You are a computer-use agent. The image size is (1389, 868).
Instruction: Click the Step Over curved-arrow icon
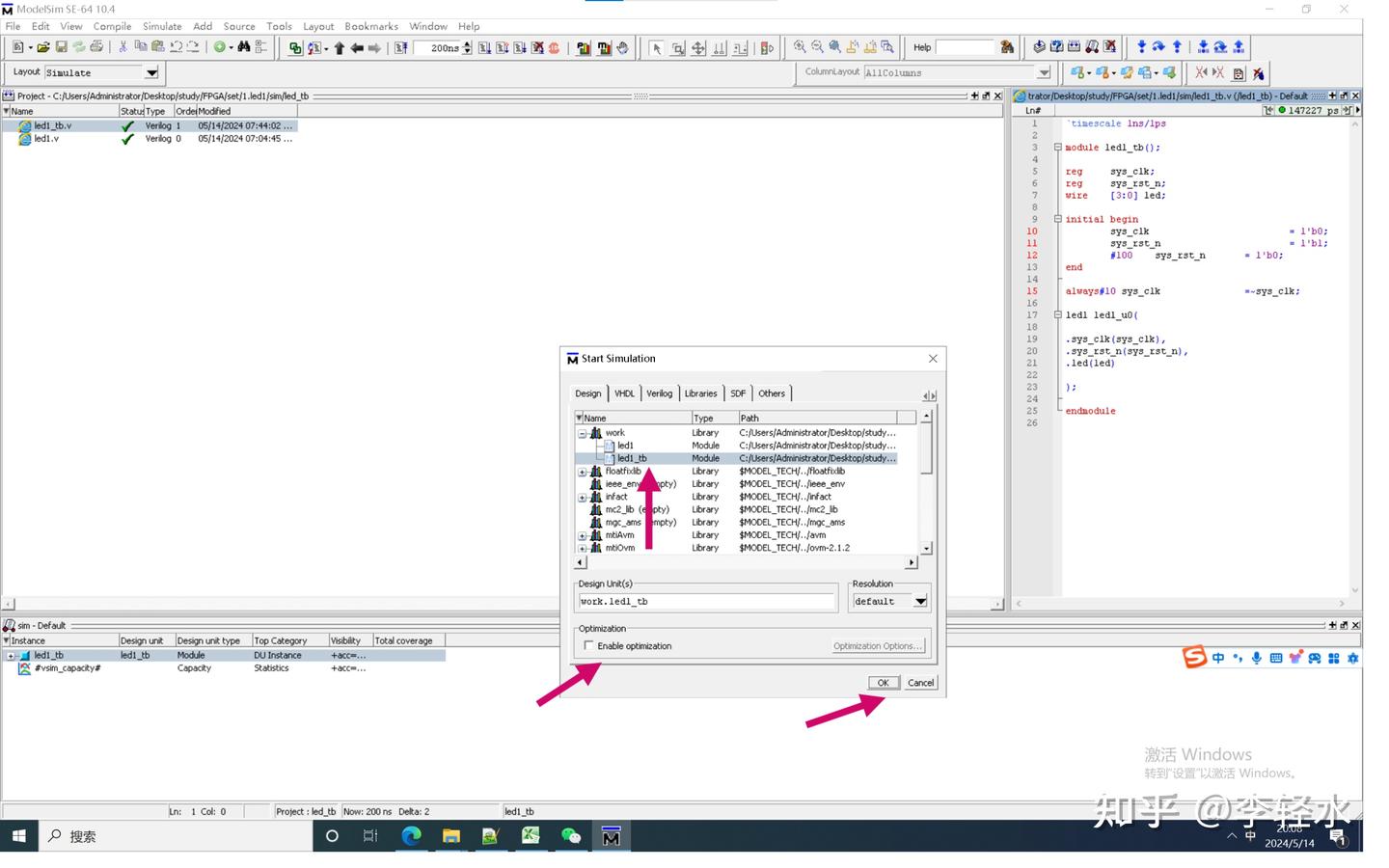1158,47
